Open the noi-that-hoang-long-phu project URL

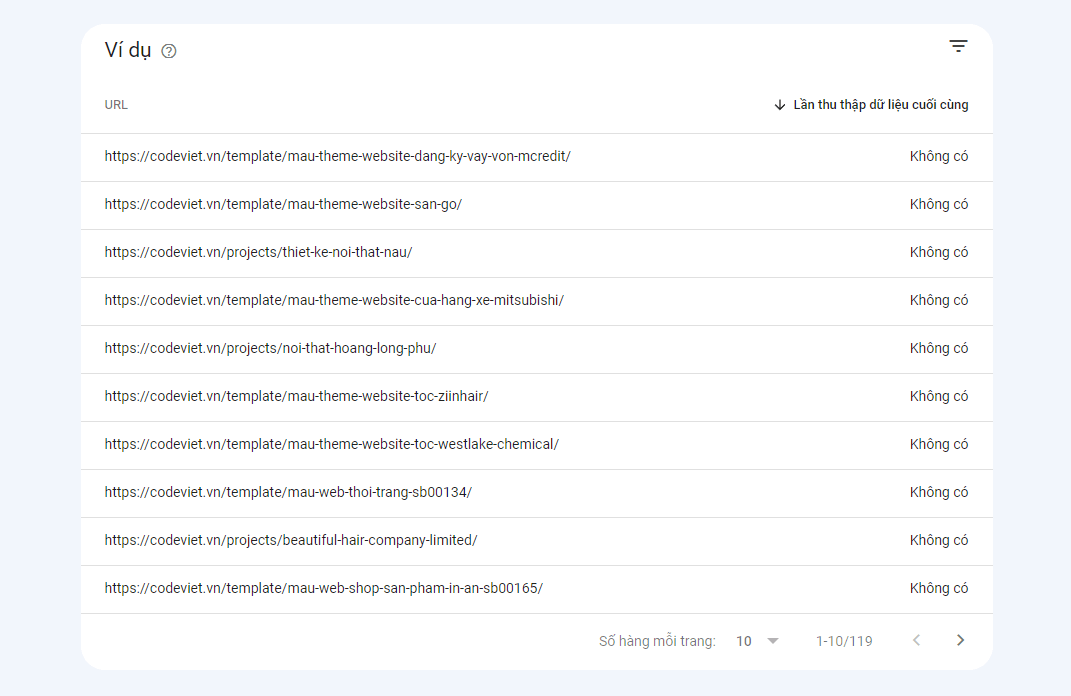[270, 349]
